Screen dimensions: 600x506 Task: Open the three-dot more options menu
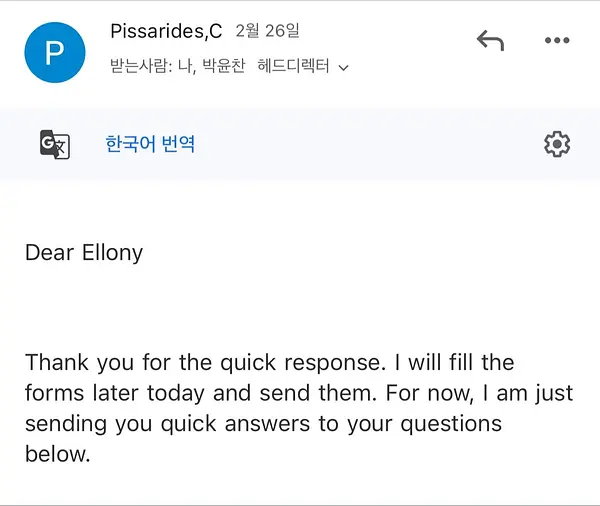pos(557,40)
